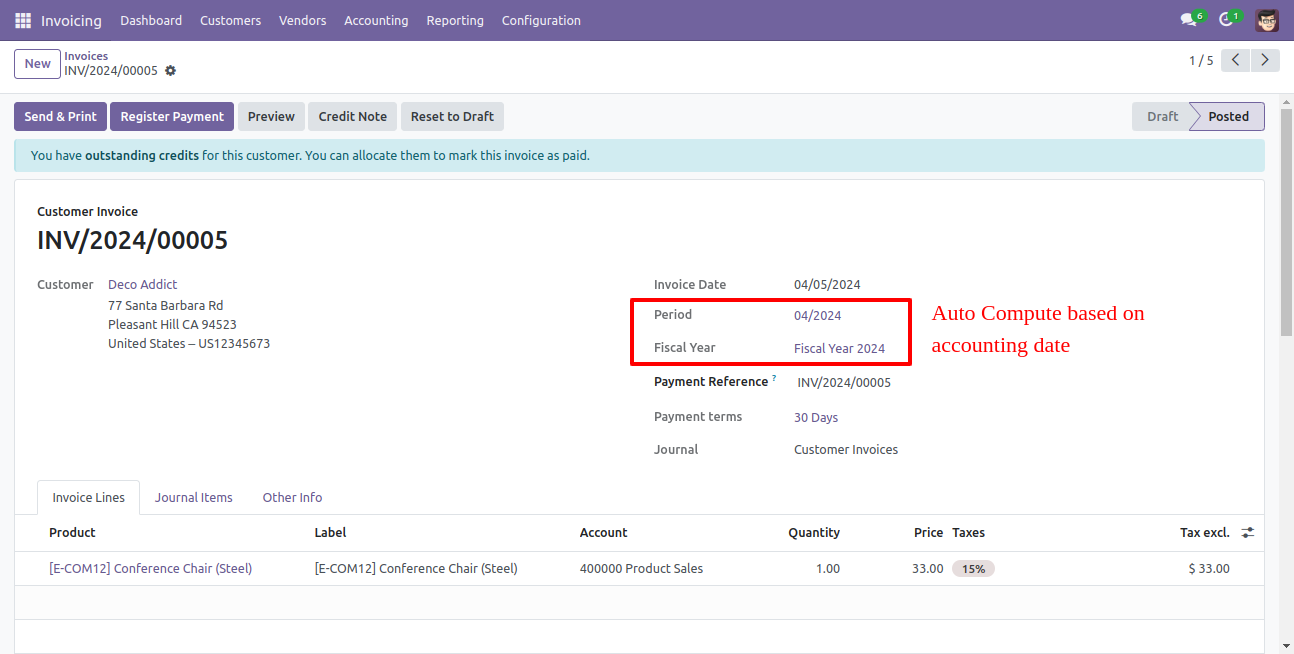The width and height of the screenshot is (1294, 654).
Task: Go to next record arrow
Action: (x=1266, y=61)
